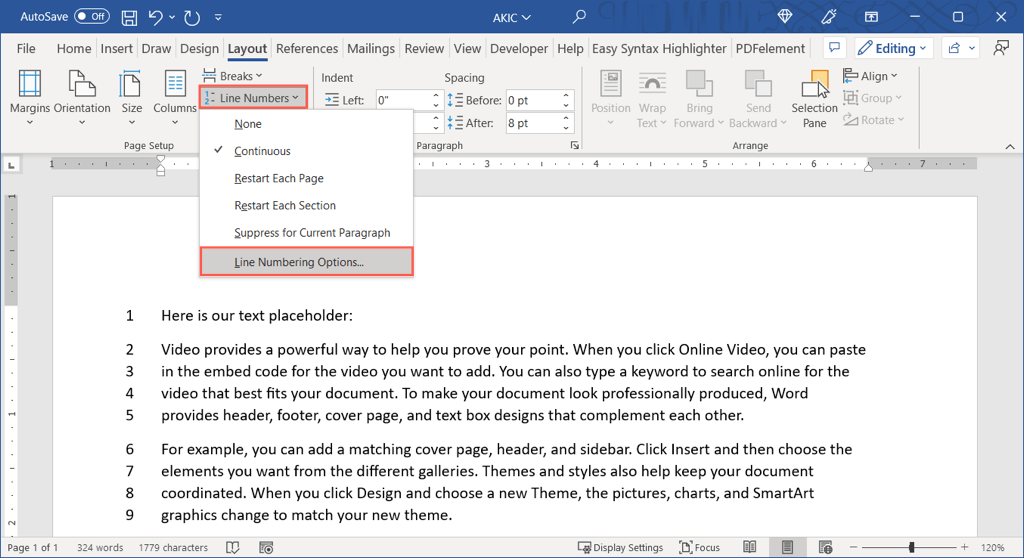Image resolution: width=1024 pixels, height=558 pixels.
Task: Open the Editing mode dropdown
Action: [894, 48]
